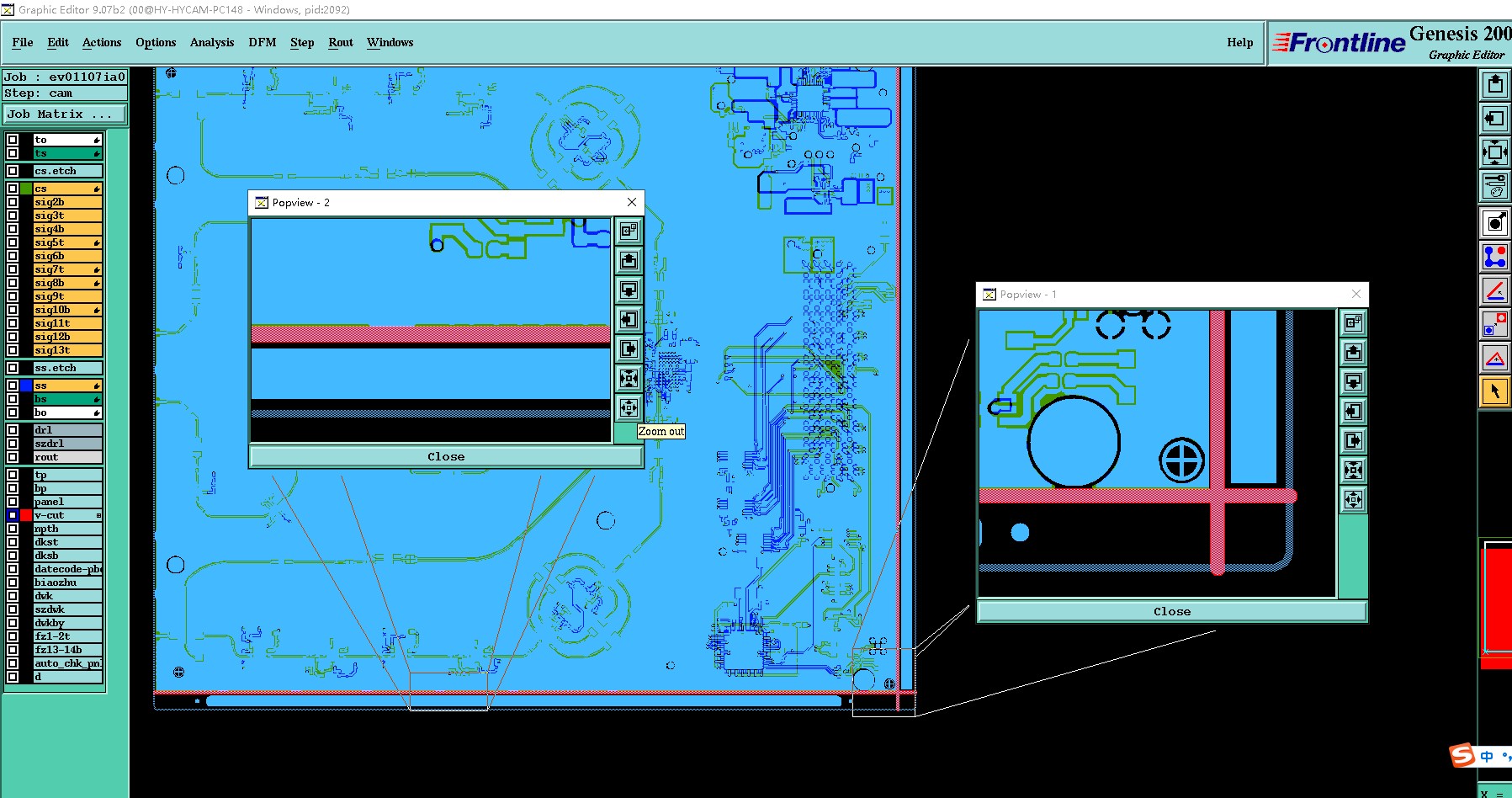Click the red color swatch of v-cut layer

coord(26,515)
